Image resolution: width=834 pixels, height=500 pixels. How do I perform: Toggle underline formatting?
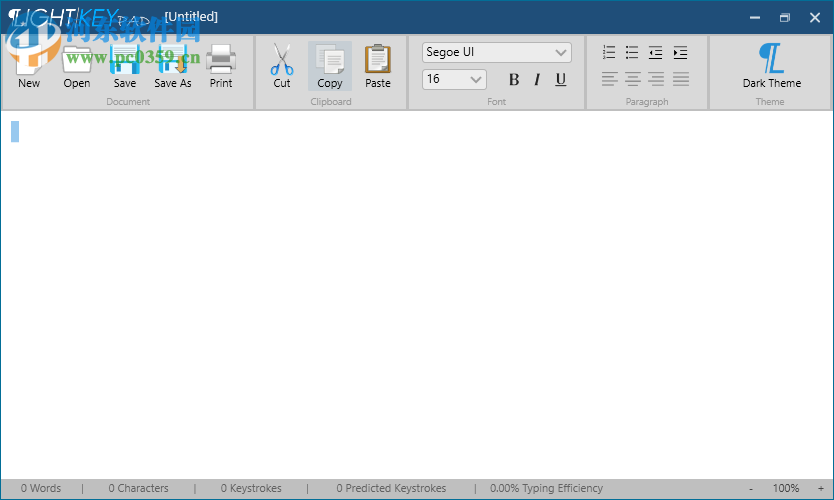point(561,79)
